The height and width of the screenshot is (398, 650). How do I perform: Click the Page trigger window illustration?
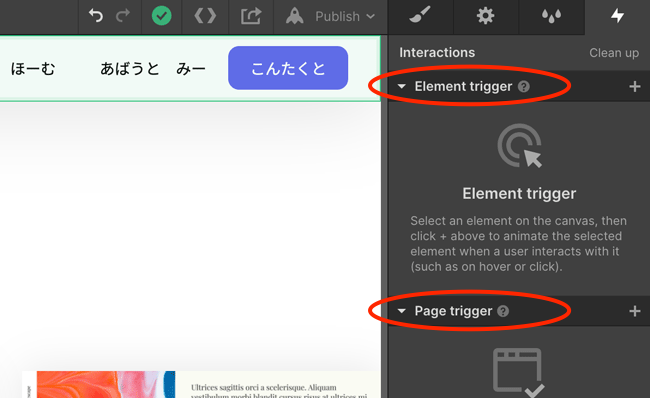pyautogui.click(x=518, y=372)
